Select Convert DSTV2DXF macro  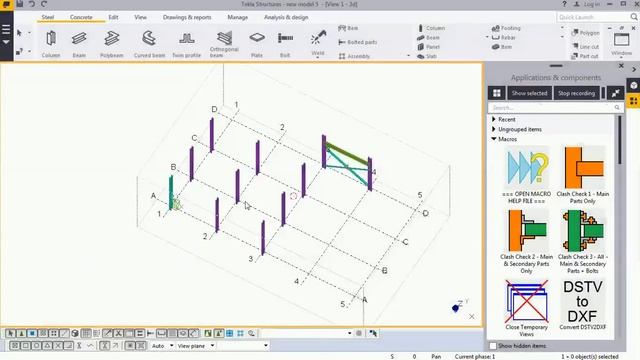pyautogui.click(x=582, y=304)
